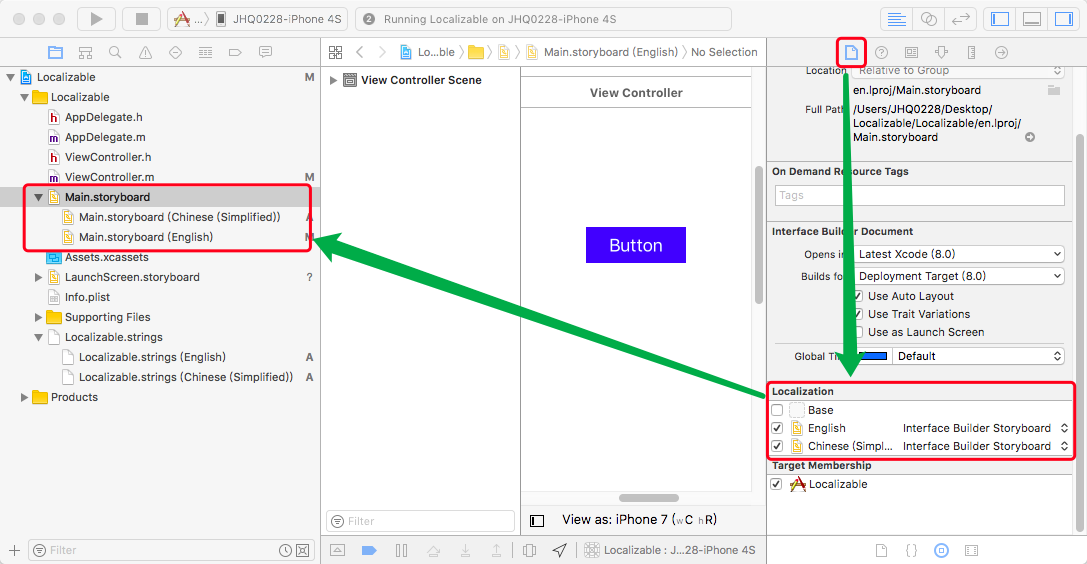The height and width of the screenshot is (564, 1087).
Task: Uncheck Chinese (Simplified) localization
Action: coord(777,446)
